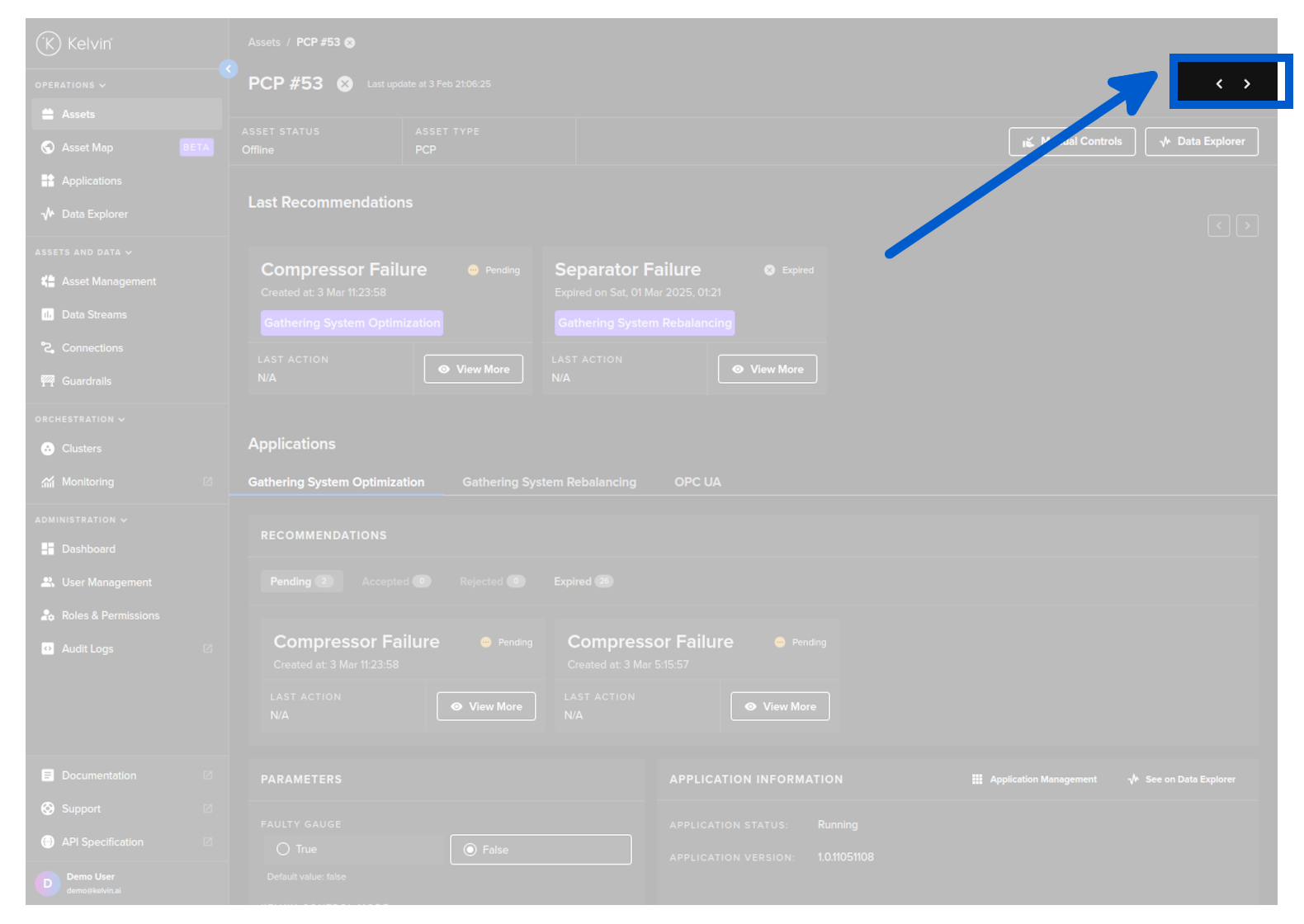
Task: Click the Assets breadcrumb link
Action: pyautogui.click(x=264, y=42)
